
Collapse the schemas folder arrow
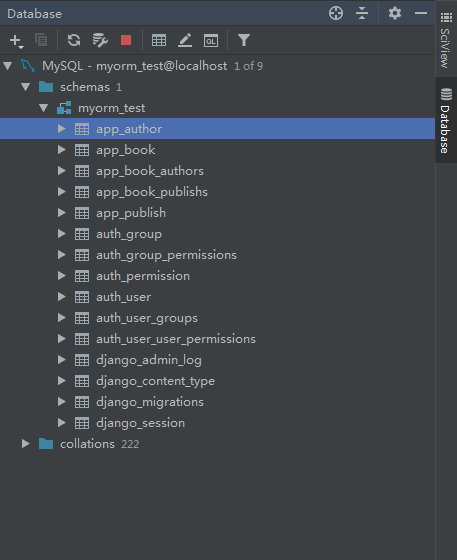(25, 87)
